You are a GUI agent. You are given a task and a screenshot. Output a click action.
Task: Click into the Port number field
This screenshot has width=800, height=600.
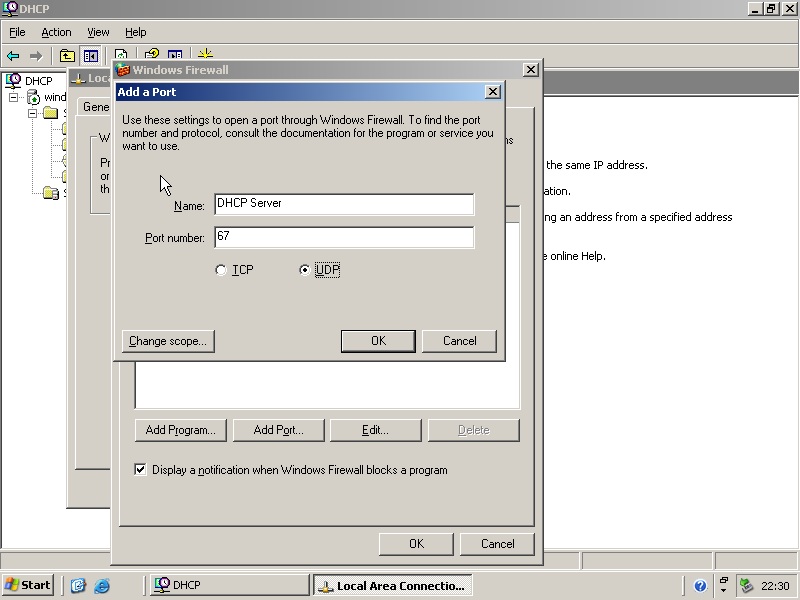coord(343,237)
